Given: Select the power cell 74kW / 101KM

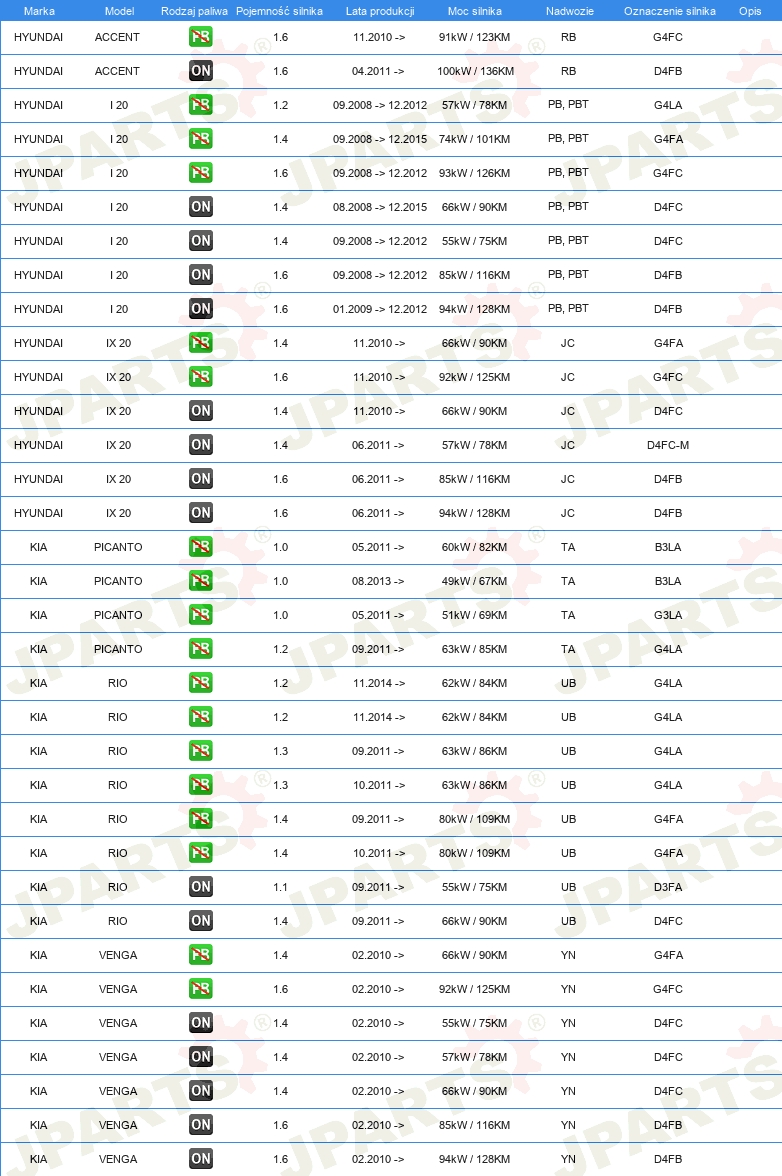Looking at the screenshot, I should pyautogui.click(x=475, y=139).
